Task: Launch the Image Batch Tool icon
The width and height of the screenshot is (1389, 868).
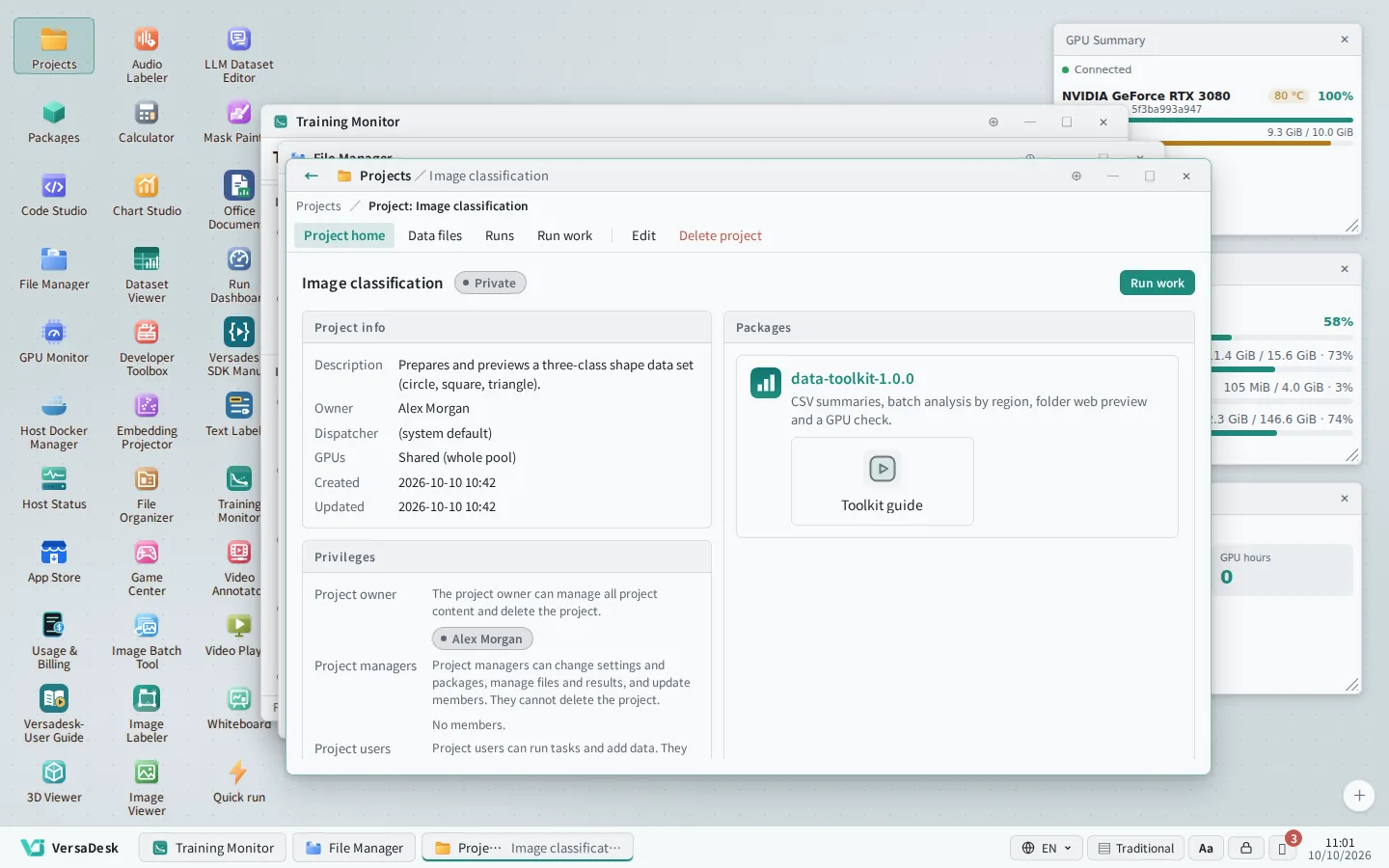Action: (x=147, y=641)
